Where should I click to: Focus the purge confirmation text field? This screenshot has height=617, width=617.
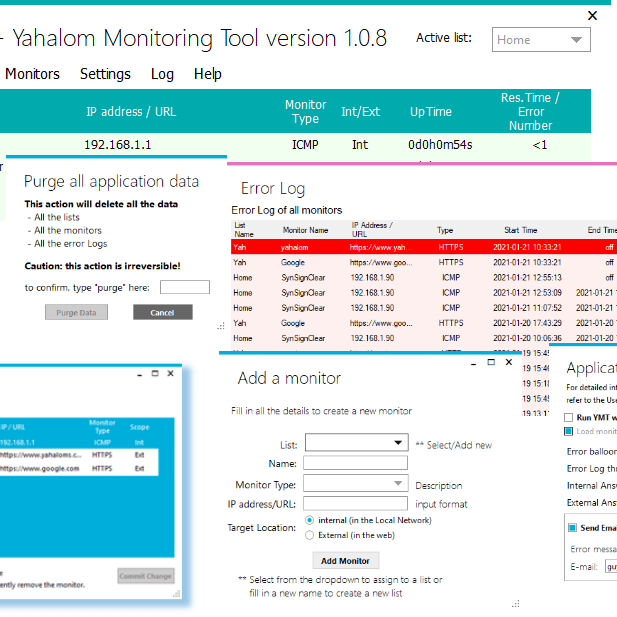tap(185, 287)
